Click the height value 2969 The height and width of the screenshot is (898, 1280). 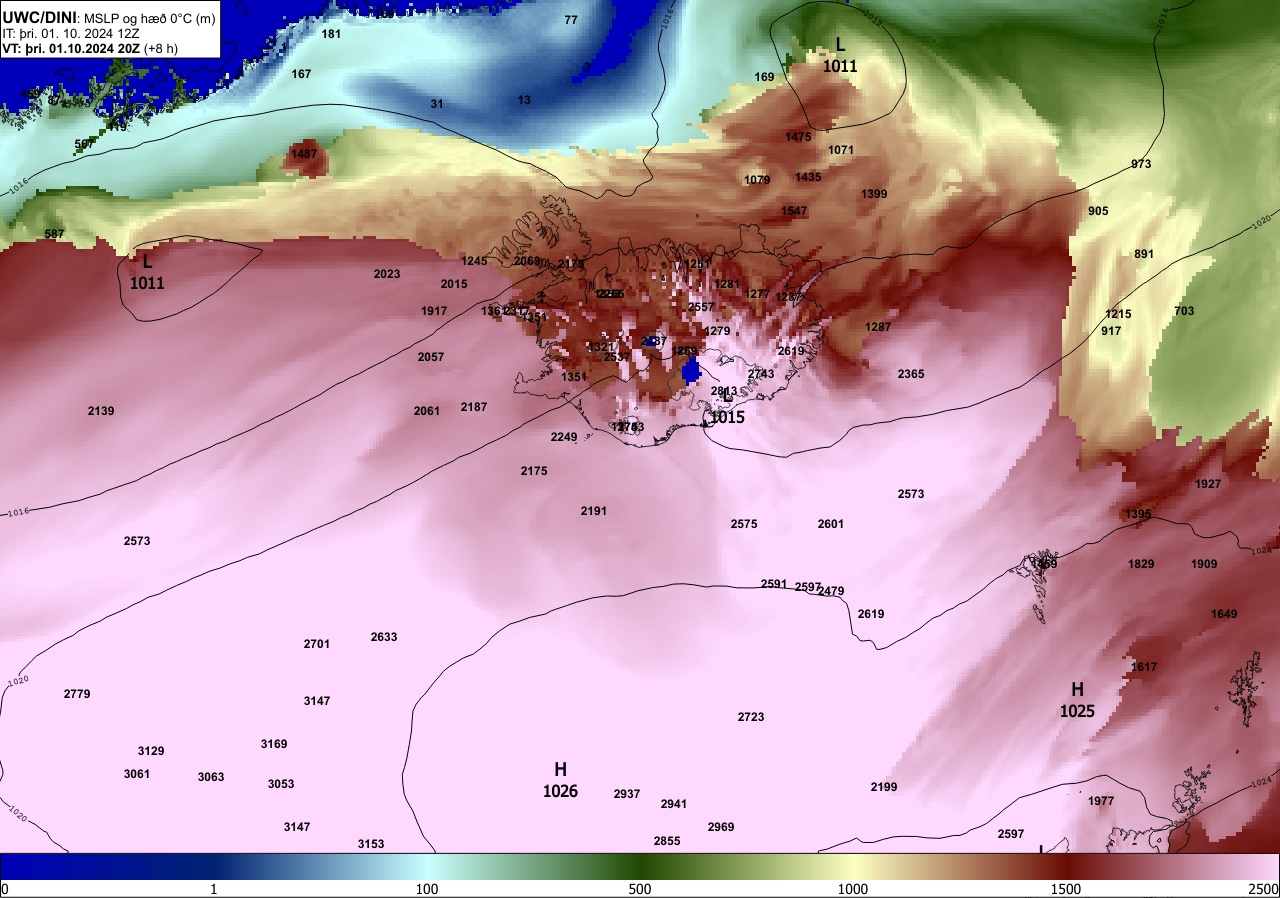(x=721, y=827)
